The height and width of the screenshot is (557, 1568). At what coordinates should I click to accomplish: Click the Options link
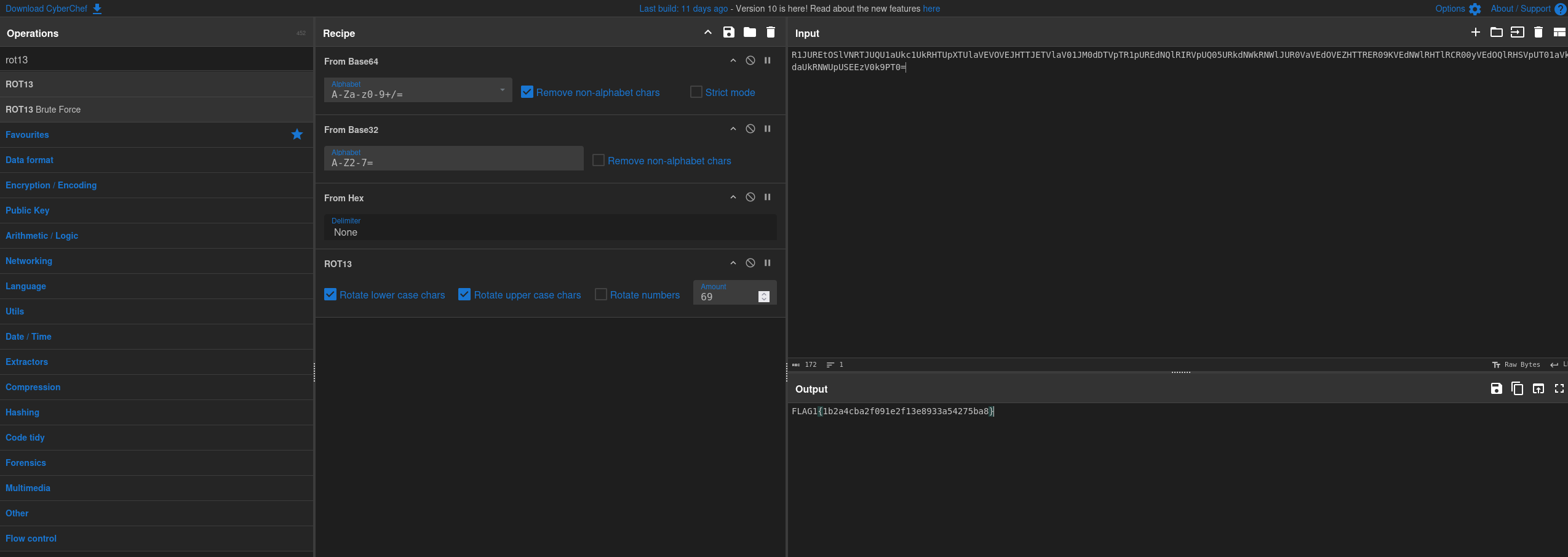[1450, 9]
